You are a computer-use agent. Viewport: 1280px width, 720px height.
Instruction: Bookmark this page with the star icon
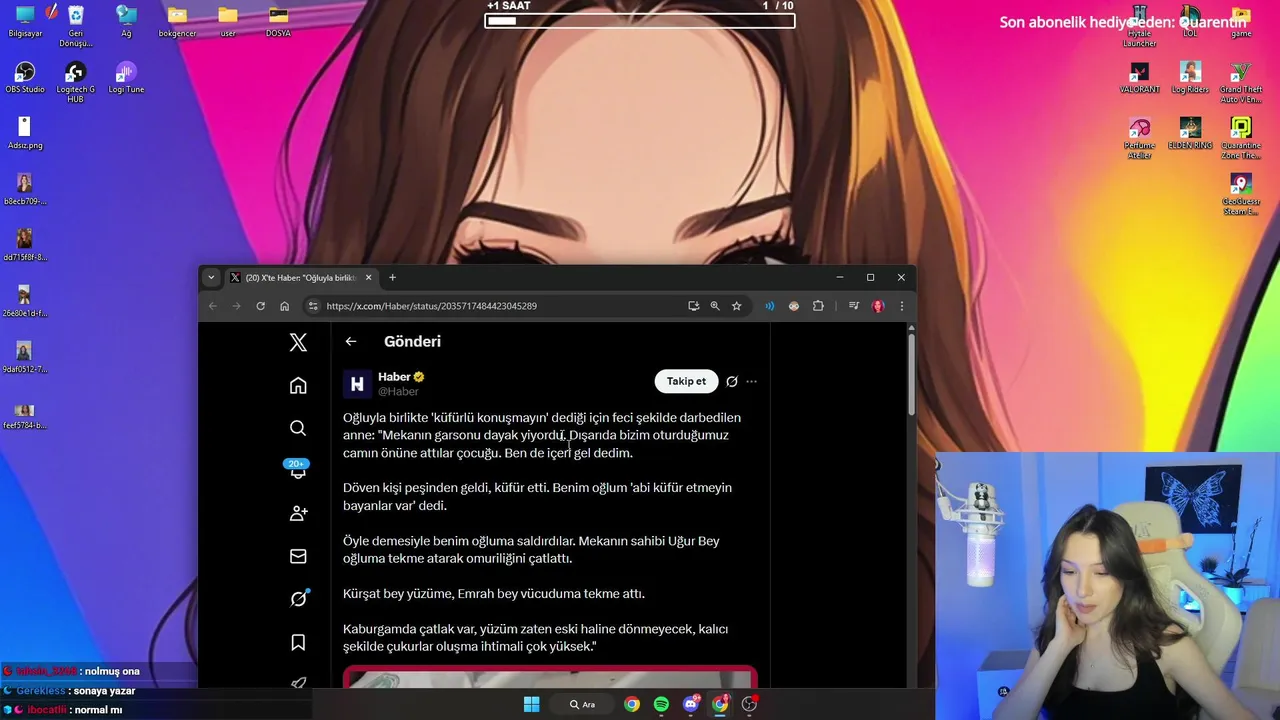pyautogui.click(x=737, y=306)
